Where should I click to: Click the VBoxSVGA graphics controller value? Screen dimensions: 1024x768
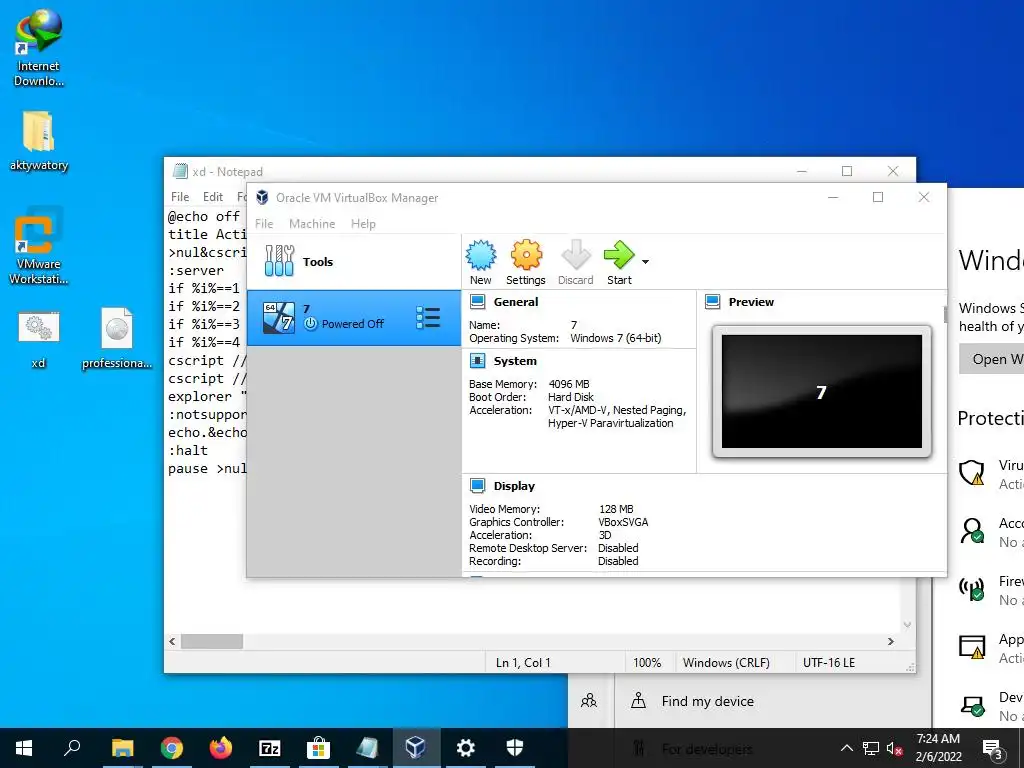[x=623, y=522]
